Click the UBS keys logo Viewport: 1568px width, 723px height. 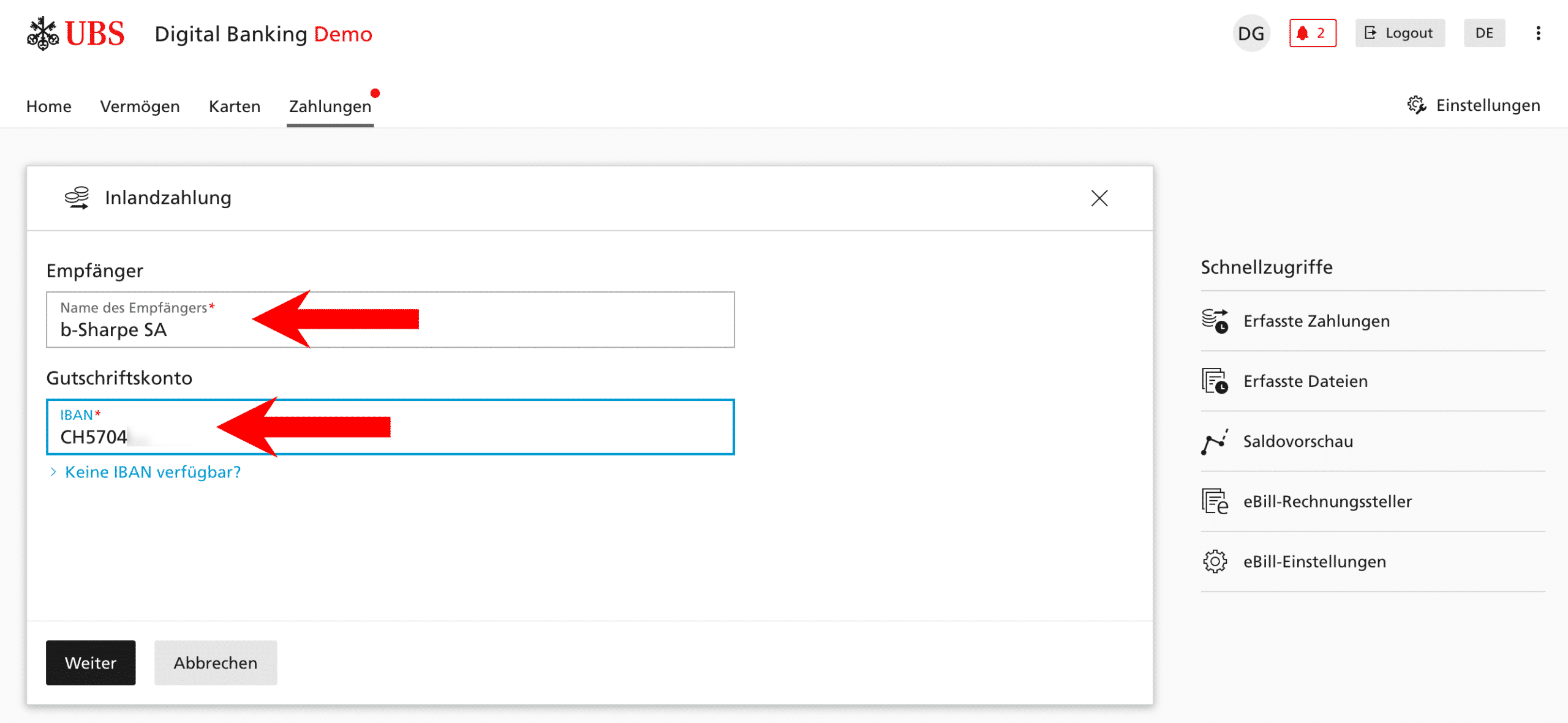pos(42,34)
